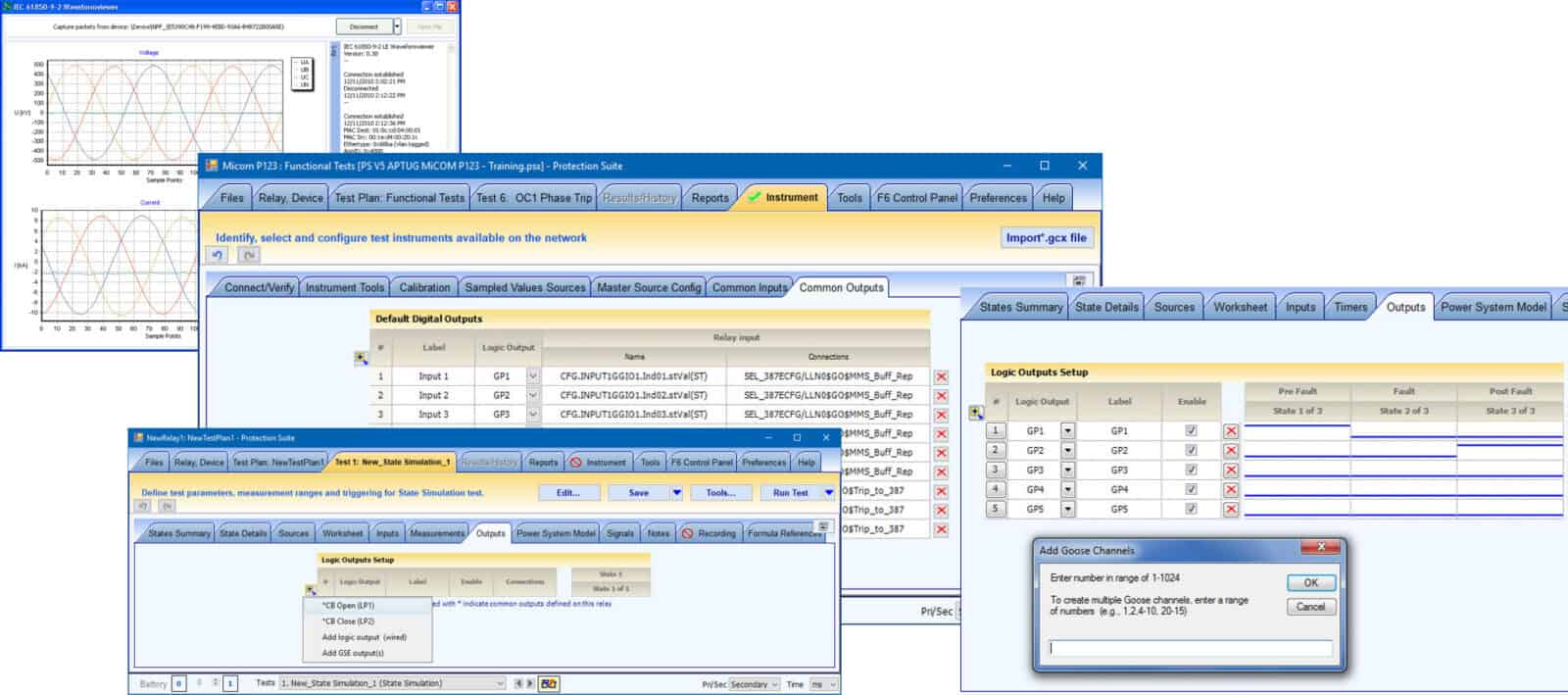This screenshot has width=1568, height=695.
Task: Open the Common Inputs tab
Action: click(750, 288)
